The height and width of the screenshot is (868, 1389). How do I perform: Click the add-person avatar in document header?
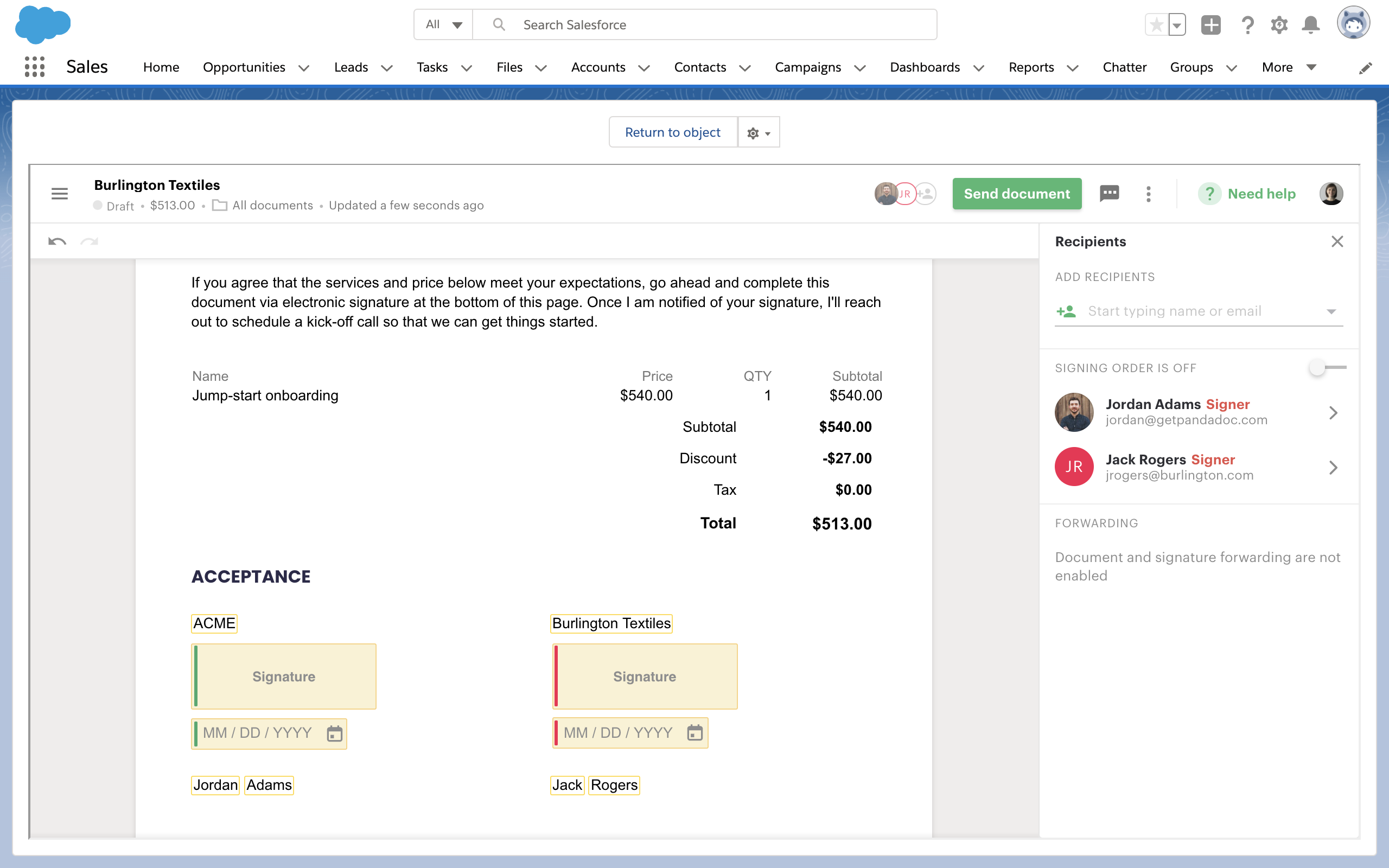pos(925,194)
